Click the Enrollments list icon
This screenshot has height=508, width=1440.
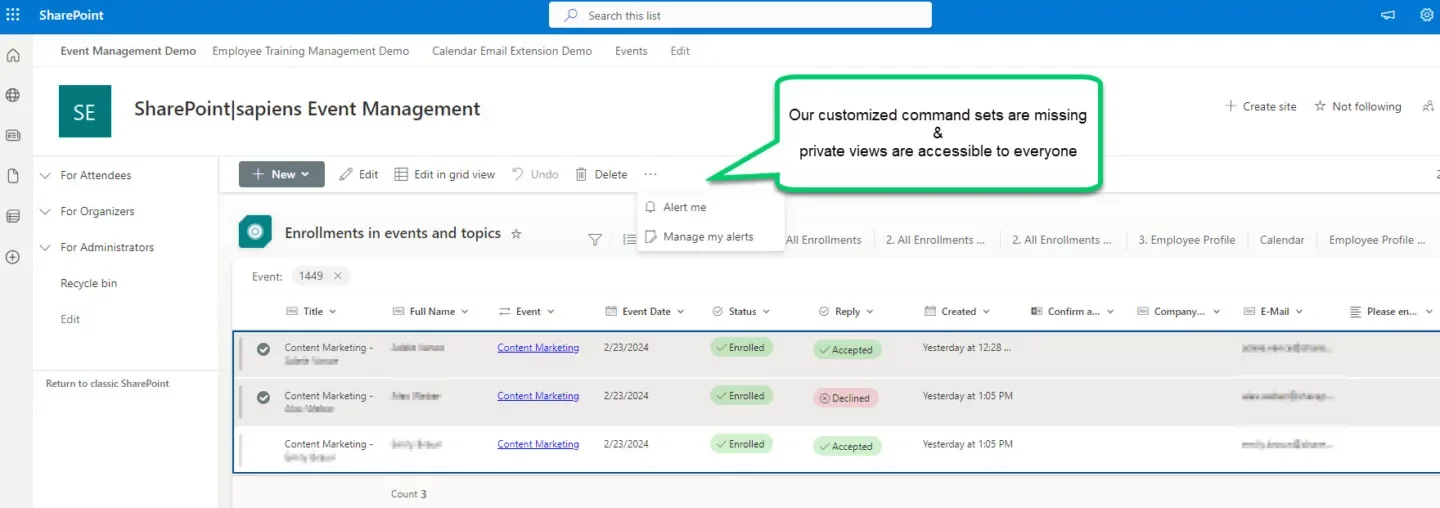255,232
